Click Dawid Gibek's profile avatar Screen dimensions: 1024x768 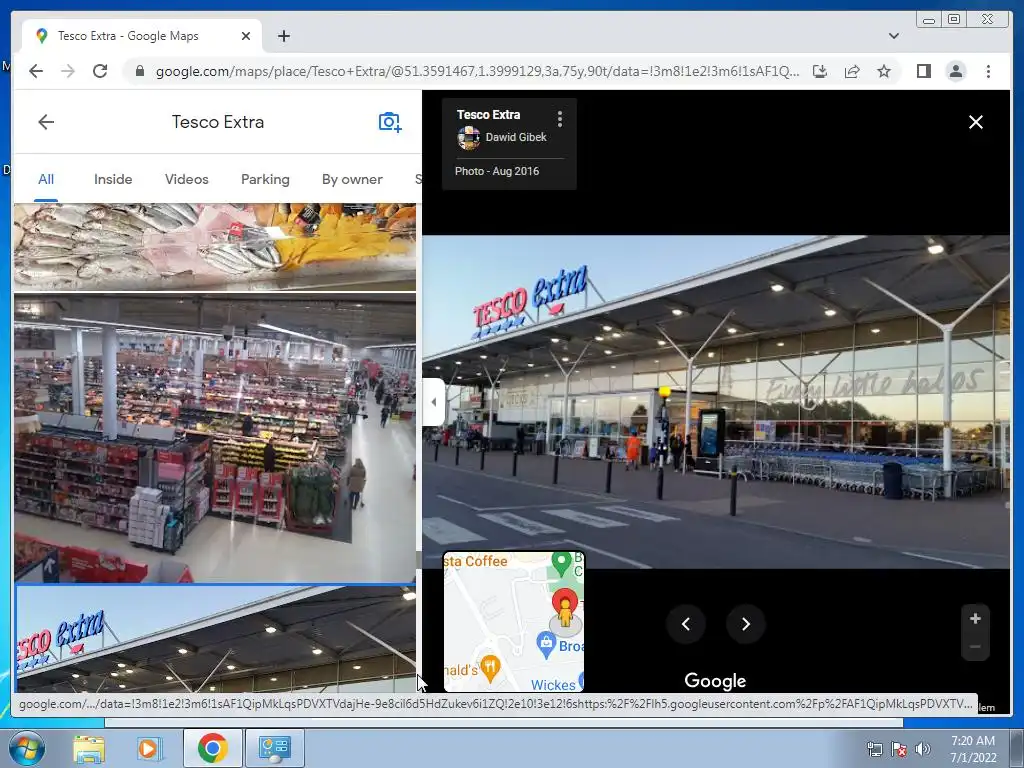coord(468,138)
